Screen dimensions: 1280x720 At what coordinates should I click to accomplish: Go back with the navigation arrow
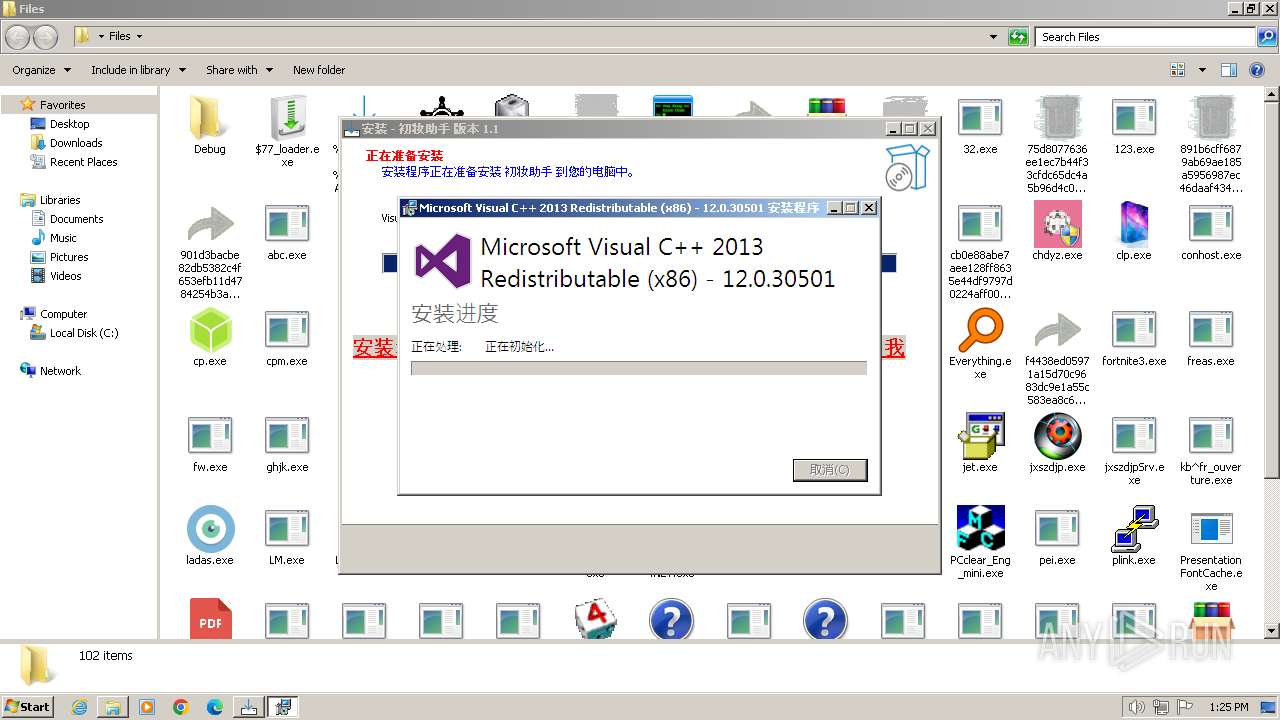(18, 37)
